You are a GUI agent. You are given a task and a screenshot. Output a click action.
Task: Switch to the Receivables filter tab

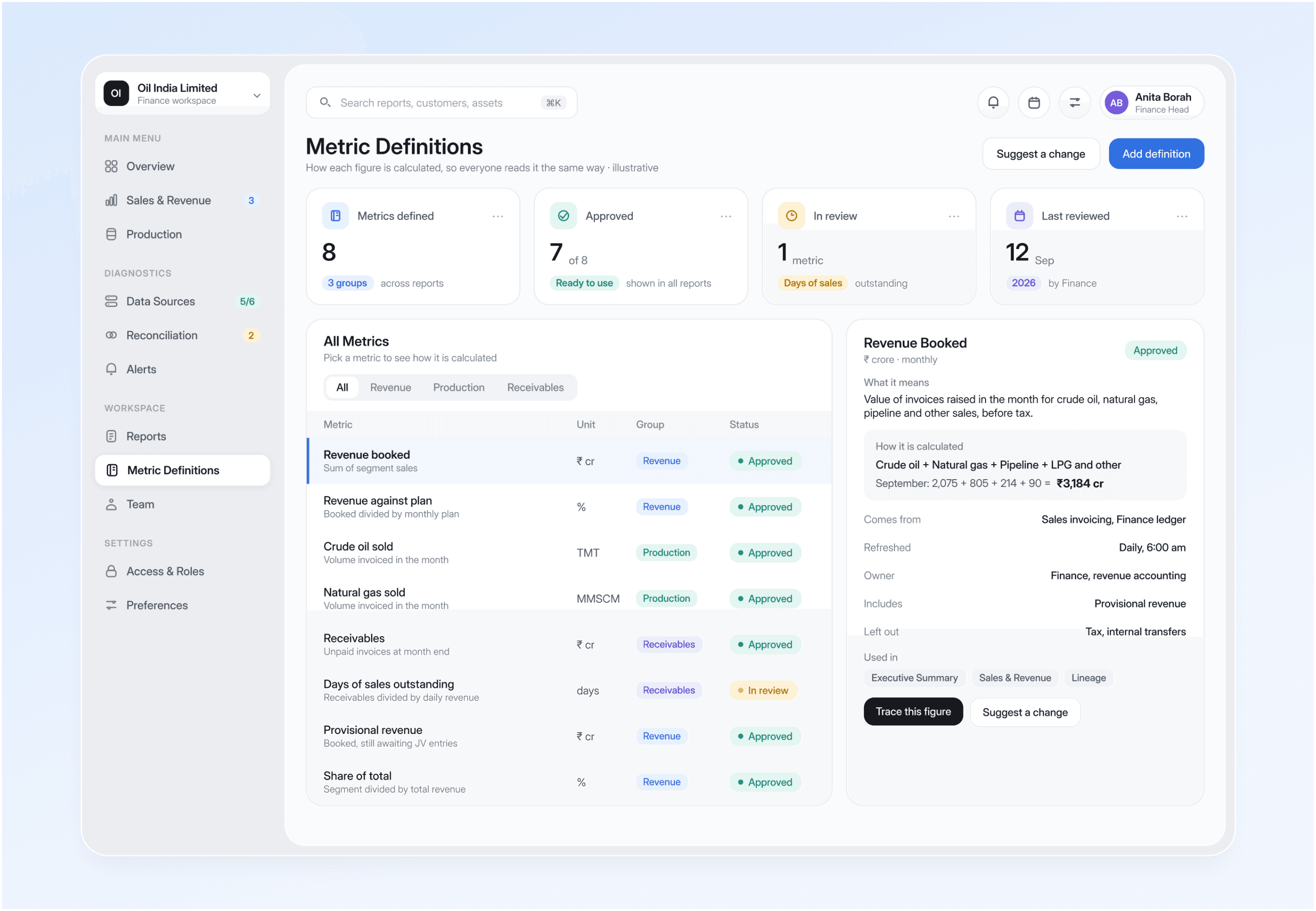535,387
